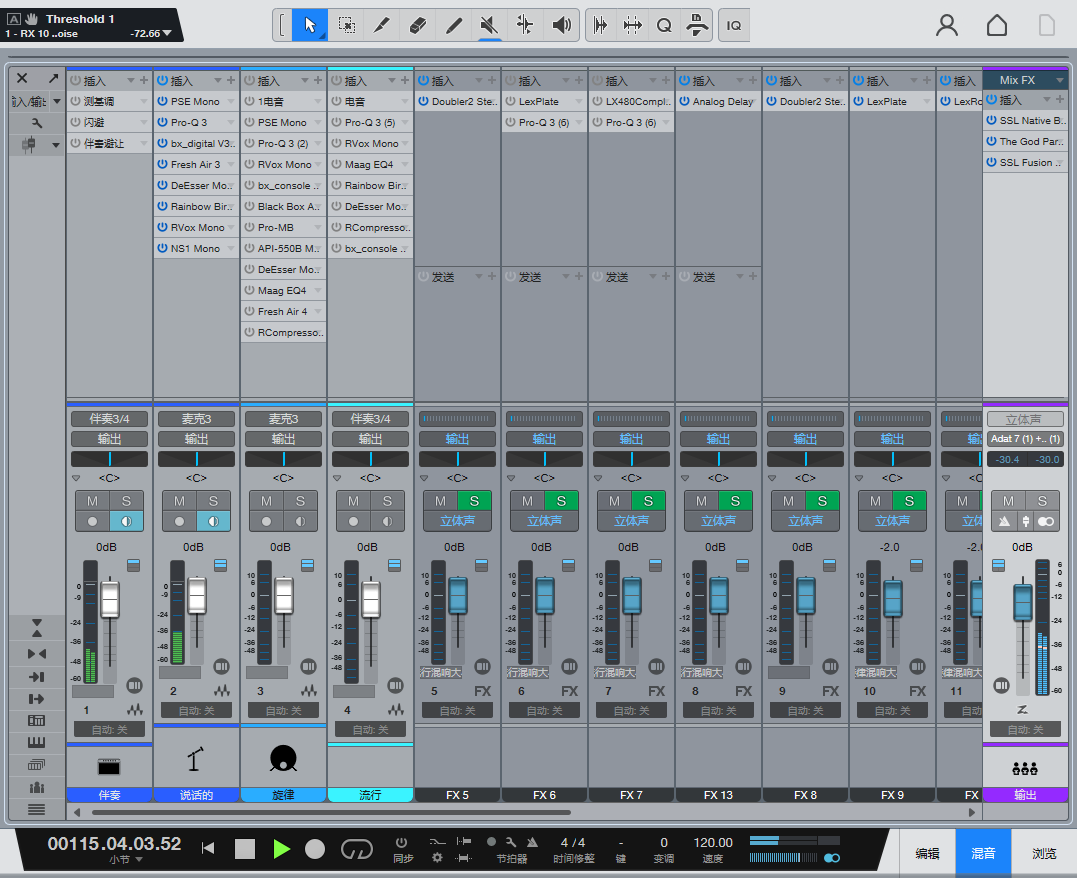Screen dimensions: 1077x878
Task: Mute the 说话的 channel 2
Action: click(x=179, y=502)
